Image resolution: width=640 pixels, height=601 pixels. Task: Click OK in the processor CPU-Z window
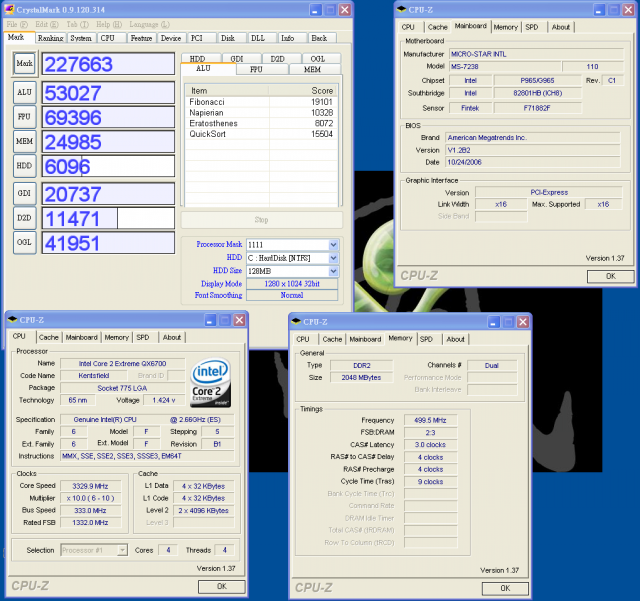point(222,586)
